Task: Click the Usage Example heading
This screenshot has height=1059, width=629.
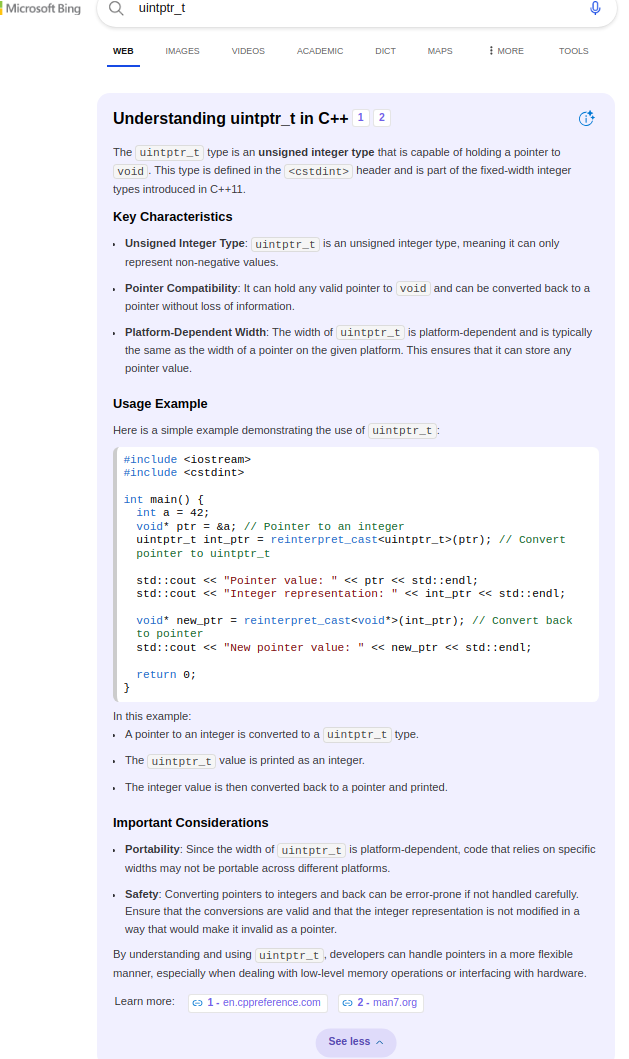Action: point(160,404)
